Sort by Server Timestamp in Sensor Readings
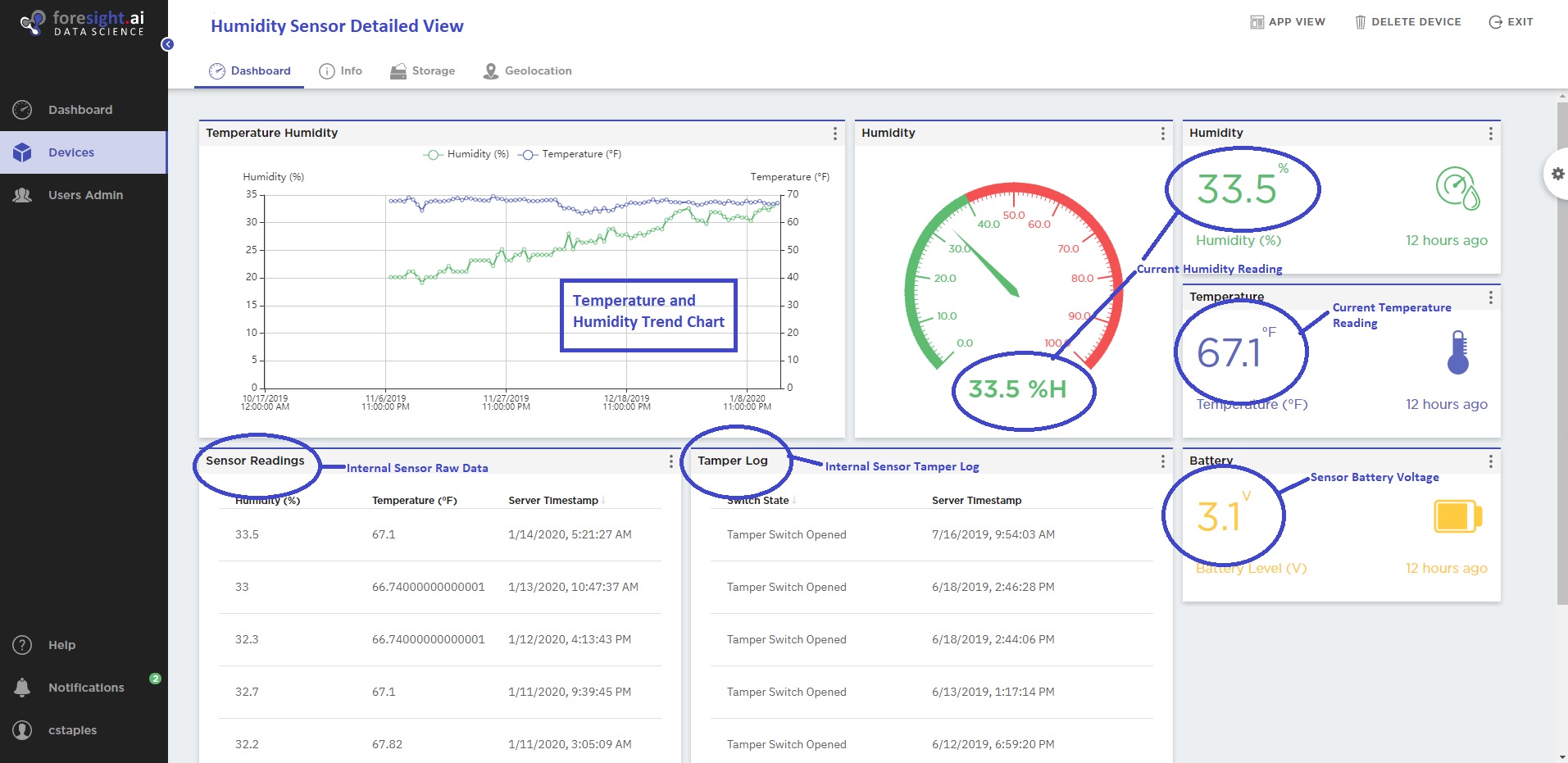This screenshot has width=1568, height=763. [553, 501]
